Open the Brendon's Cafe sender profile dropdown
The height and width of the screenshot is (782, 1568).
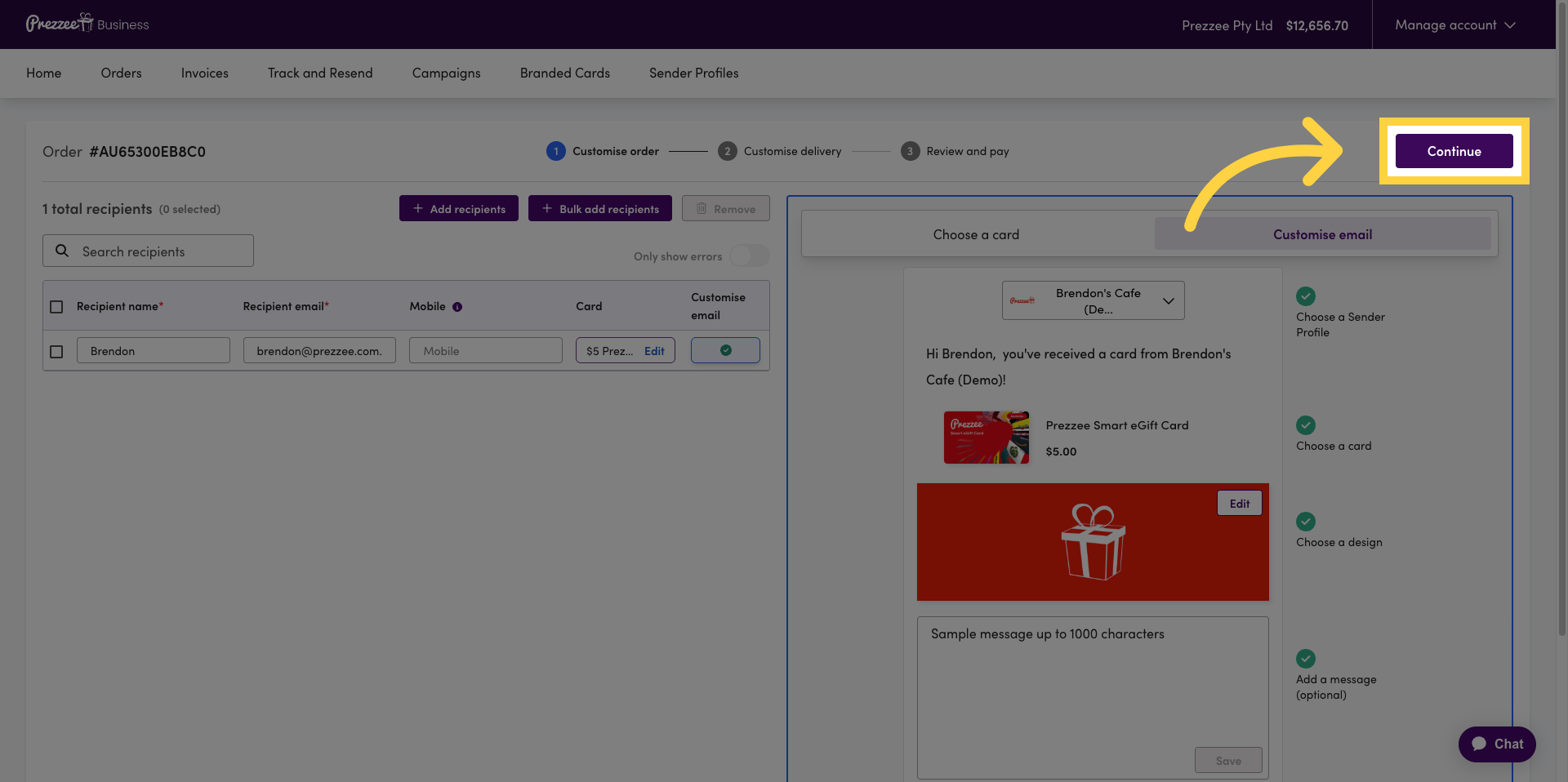click(x=1093, y=301)
